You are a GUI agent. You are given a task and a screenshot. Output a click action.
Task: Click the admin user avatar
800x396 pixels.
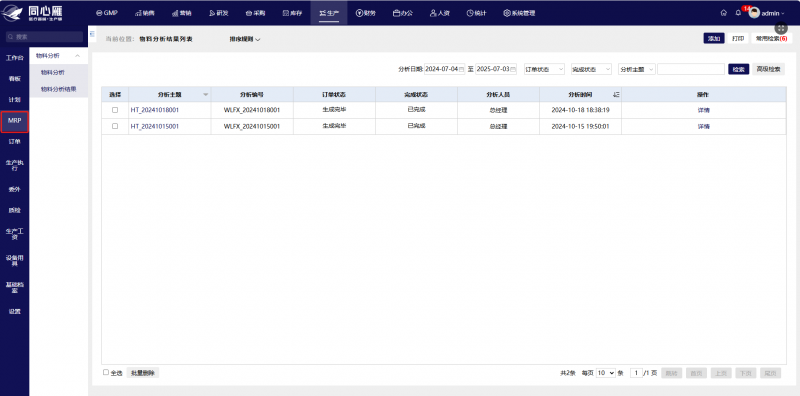(x=754, y=13)
